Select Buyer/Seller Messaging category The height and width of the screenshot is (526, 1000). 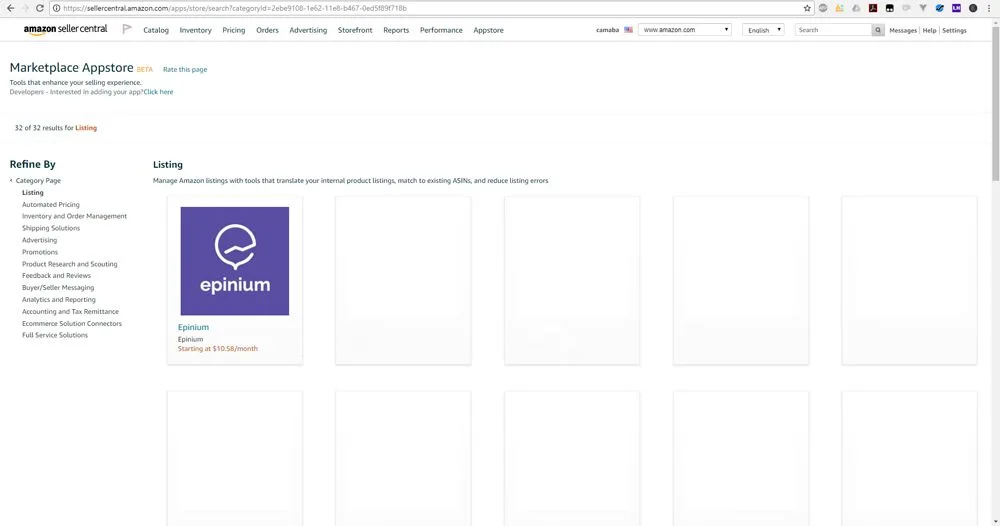[x=58, y=288]
